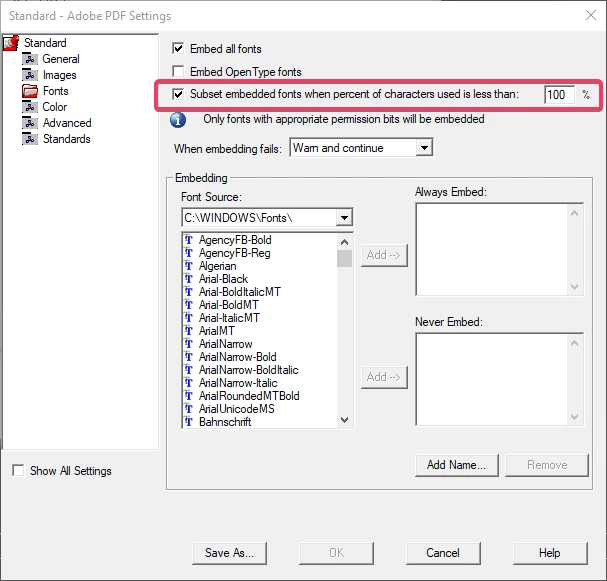Click the Save As... button

[x=229, y=553]
